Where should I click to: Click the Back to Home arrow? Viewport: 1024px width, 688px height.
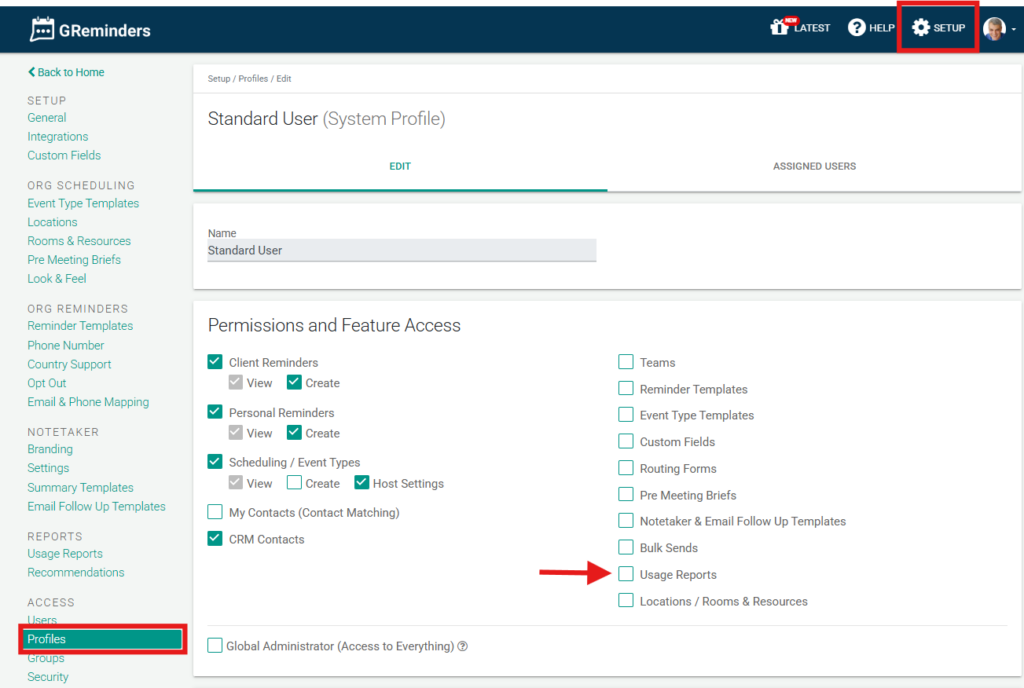click(32, 73)
